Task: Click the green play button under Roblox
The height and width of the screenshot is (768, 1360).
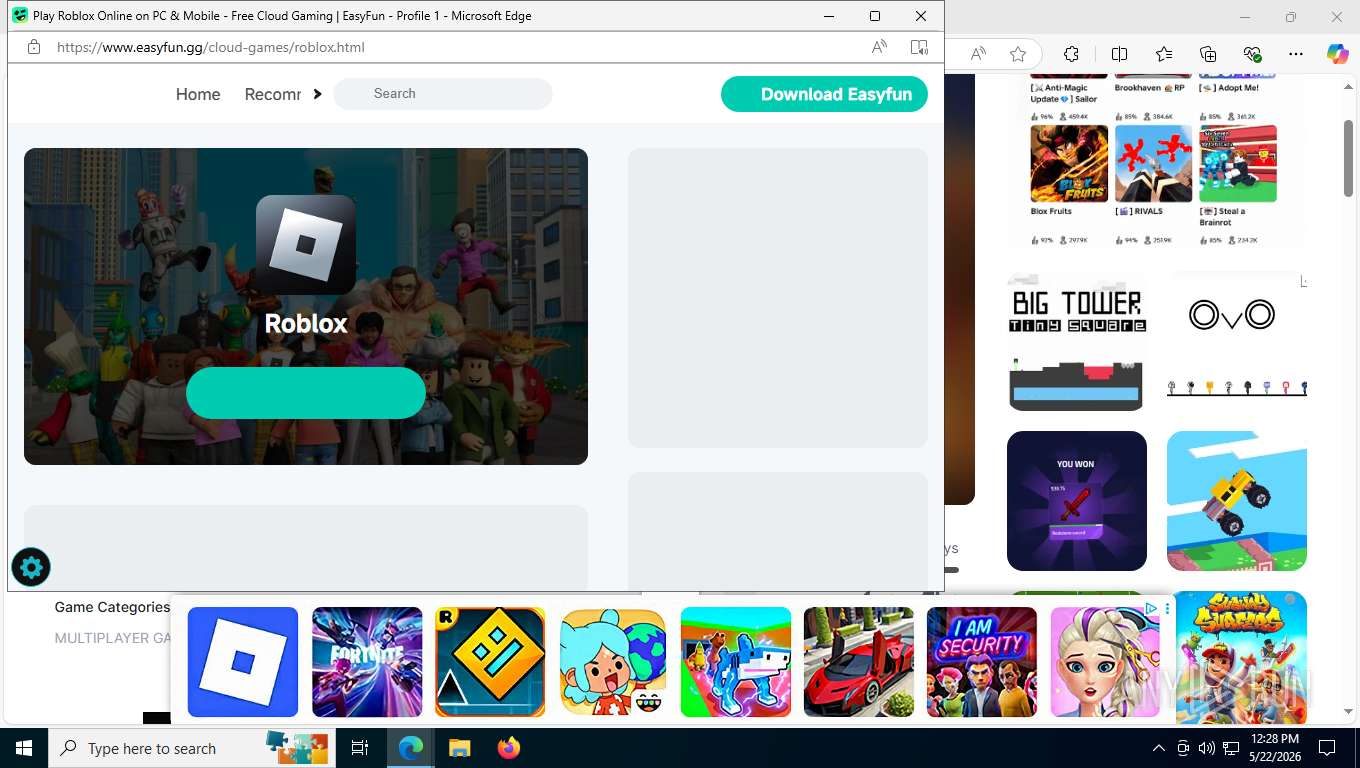Action: pyautogui.click(x=306, y=393)
